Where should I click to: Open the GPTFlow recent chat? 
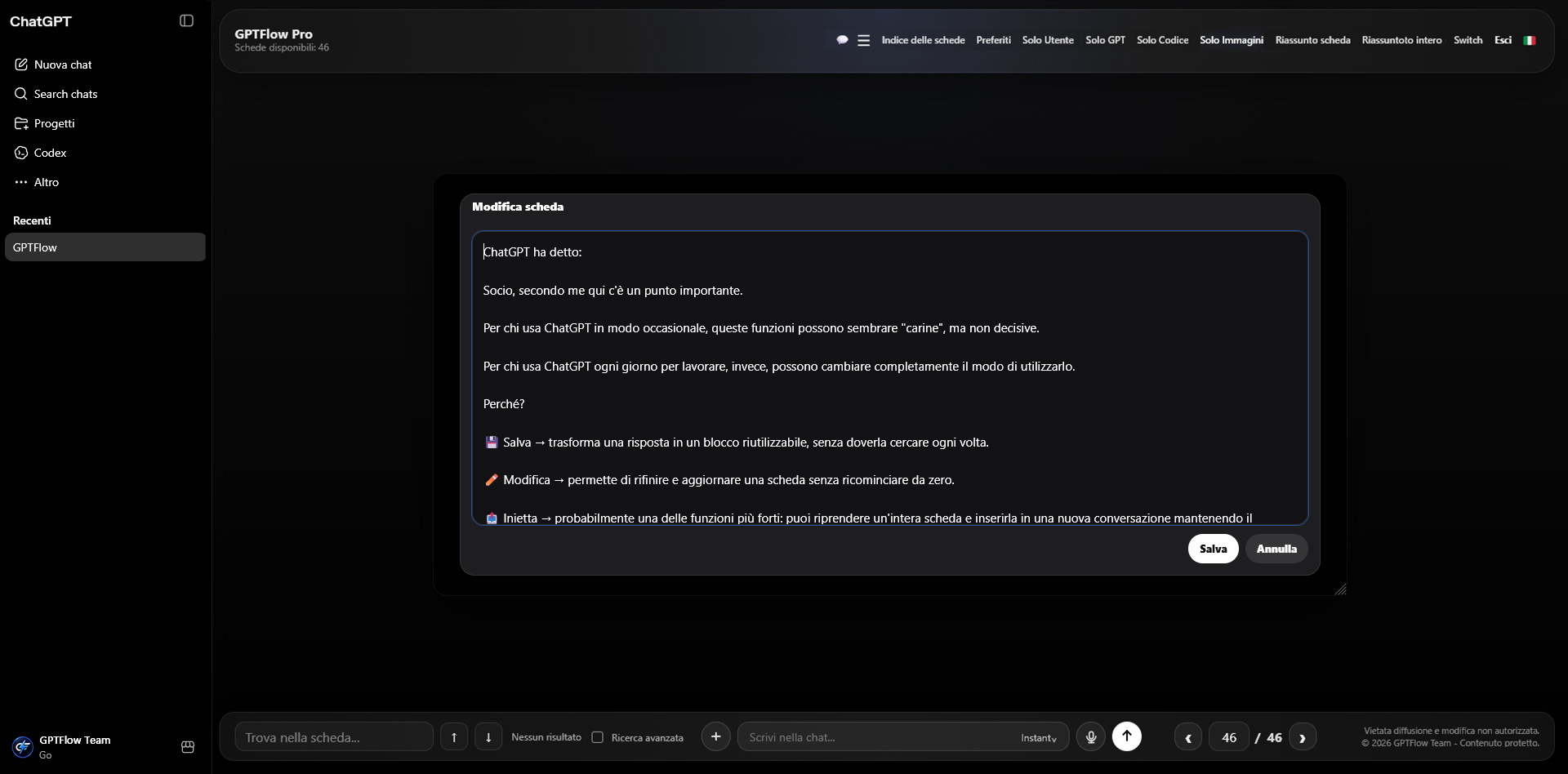click(x=105, y=247)
